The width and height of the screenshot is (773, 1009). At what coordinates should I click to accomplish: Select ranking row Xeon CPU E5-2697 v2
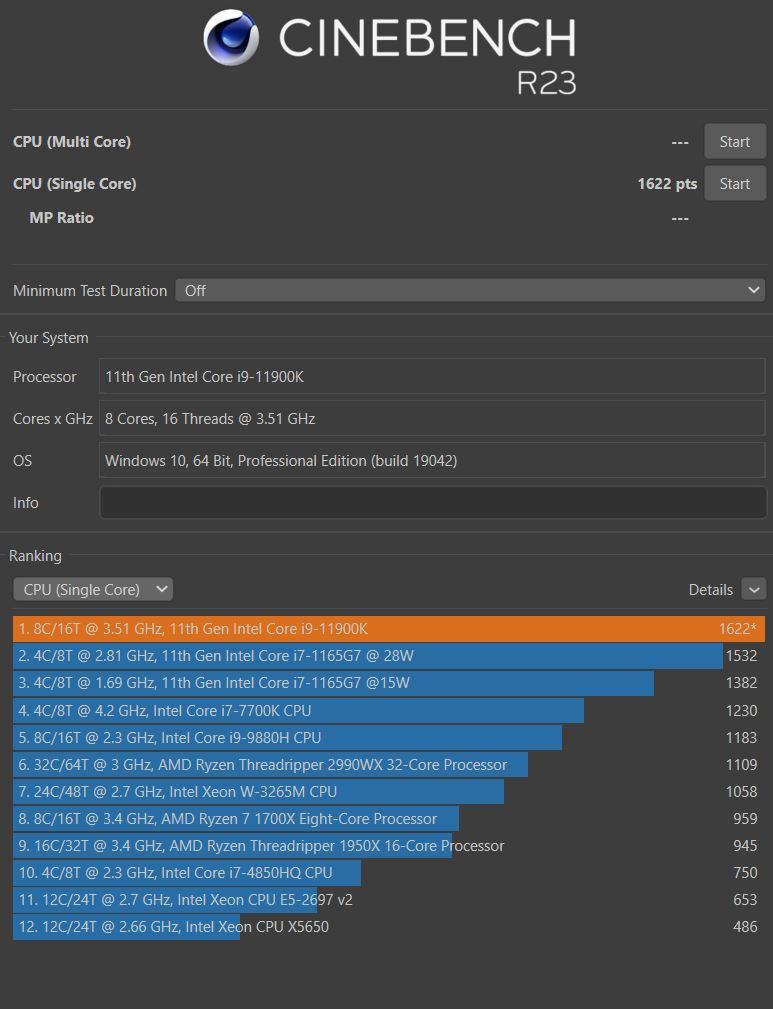[x=389, y=900]
